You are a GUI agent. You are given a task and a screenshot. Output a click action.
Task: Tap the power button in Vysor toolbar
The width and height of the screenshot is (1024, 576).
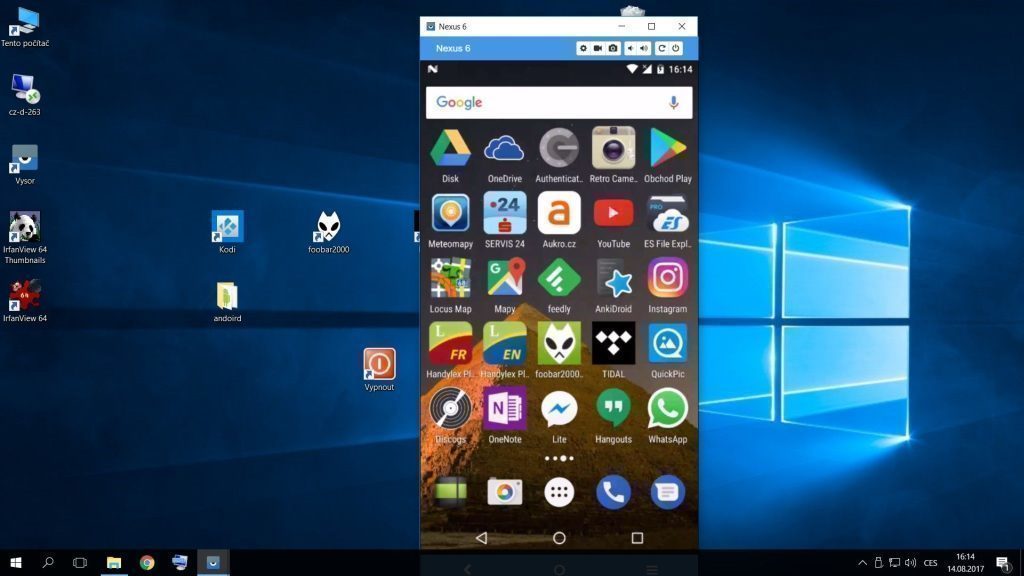[675, 48]
